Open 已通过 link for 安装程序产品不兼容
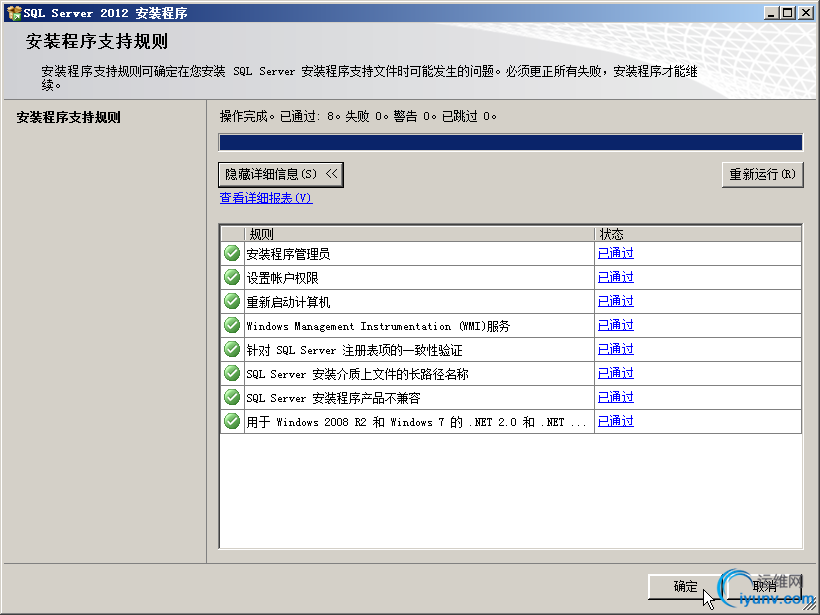The image size is (820, 615). pyautogui.click(x=616, y=397)
